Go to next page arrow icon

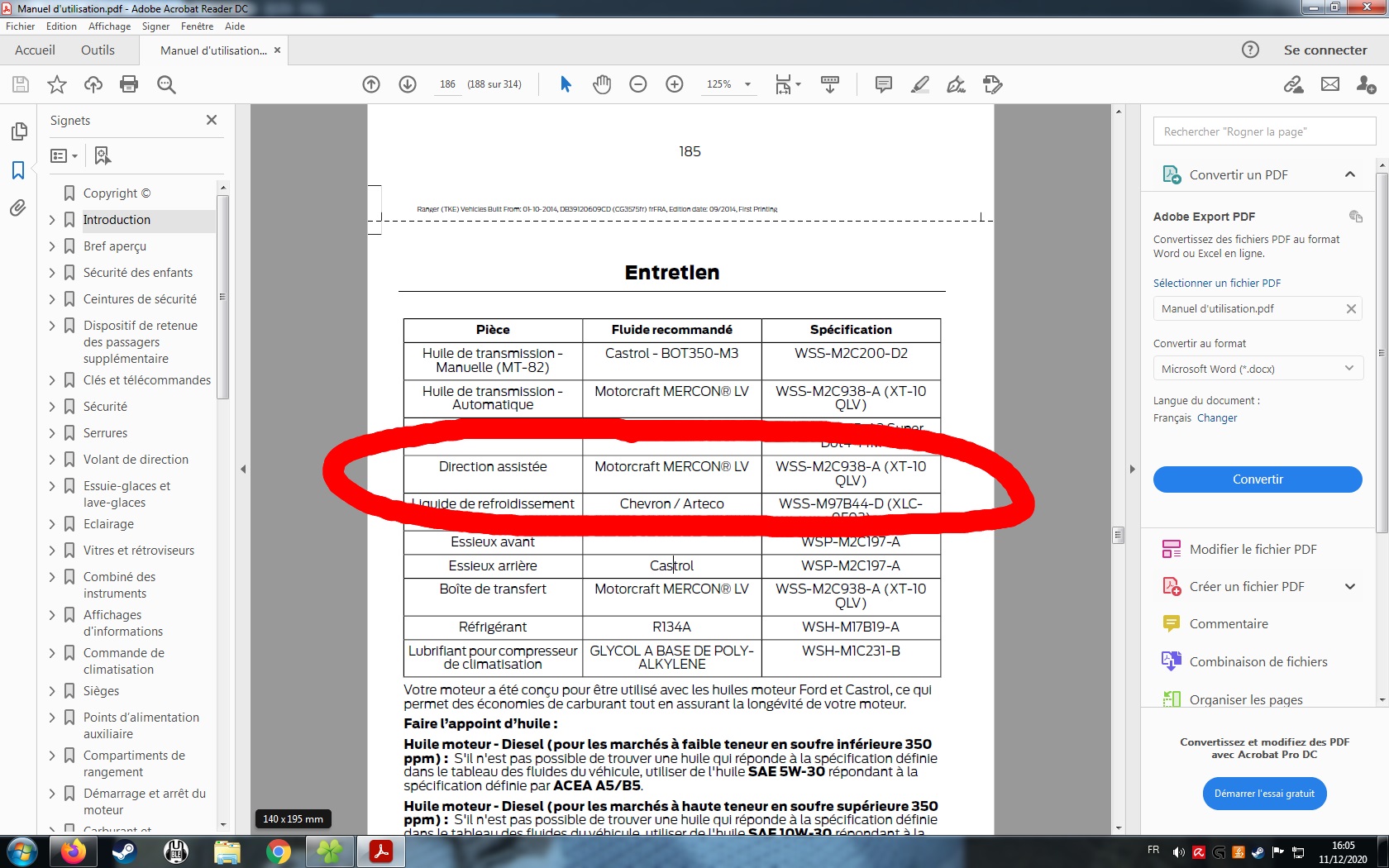[408, 84]
